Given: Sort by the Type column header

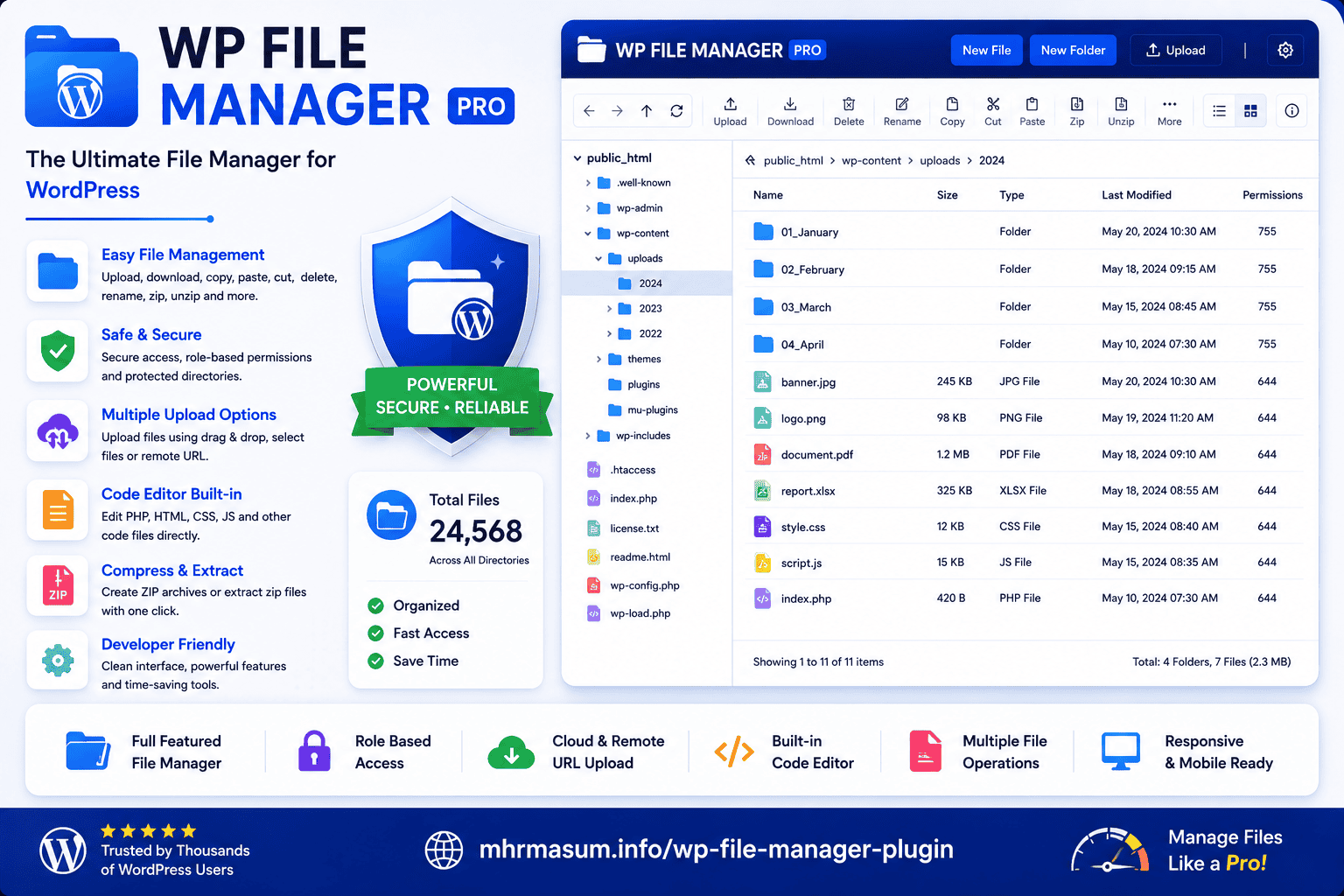Looking at the screenshot, I should click(x=1011, y=195).
